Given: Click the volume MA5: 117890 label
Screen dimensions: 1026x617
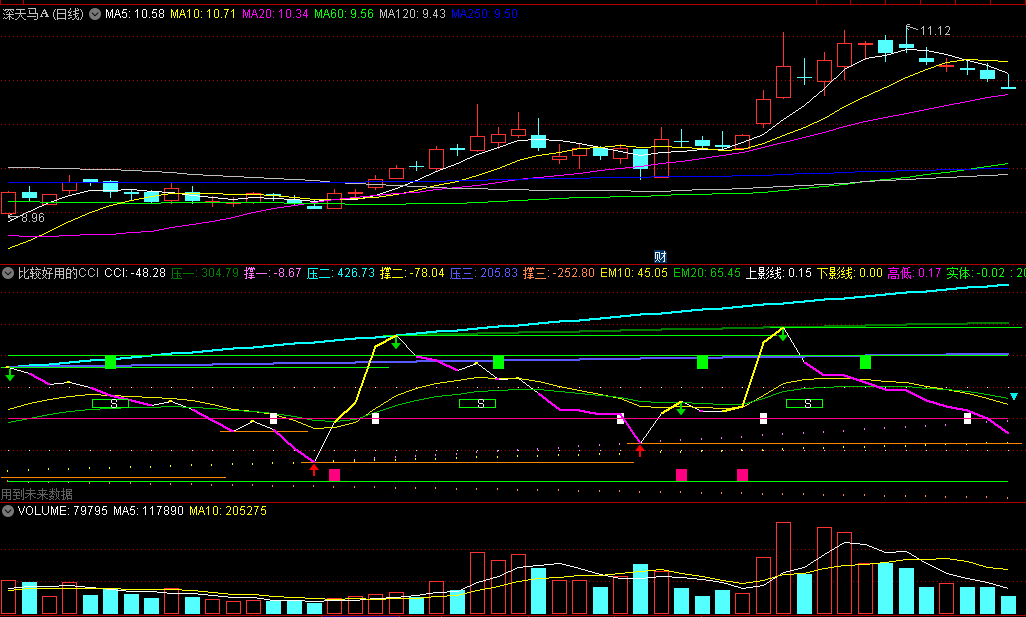Looking at the screenshot, I should (149, 510).
